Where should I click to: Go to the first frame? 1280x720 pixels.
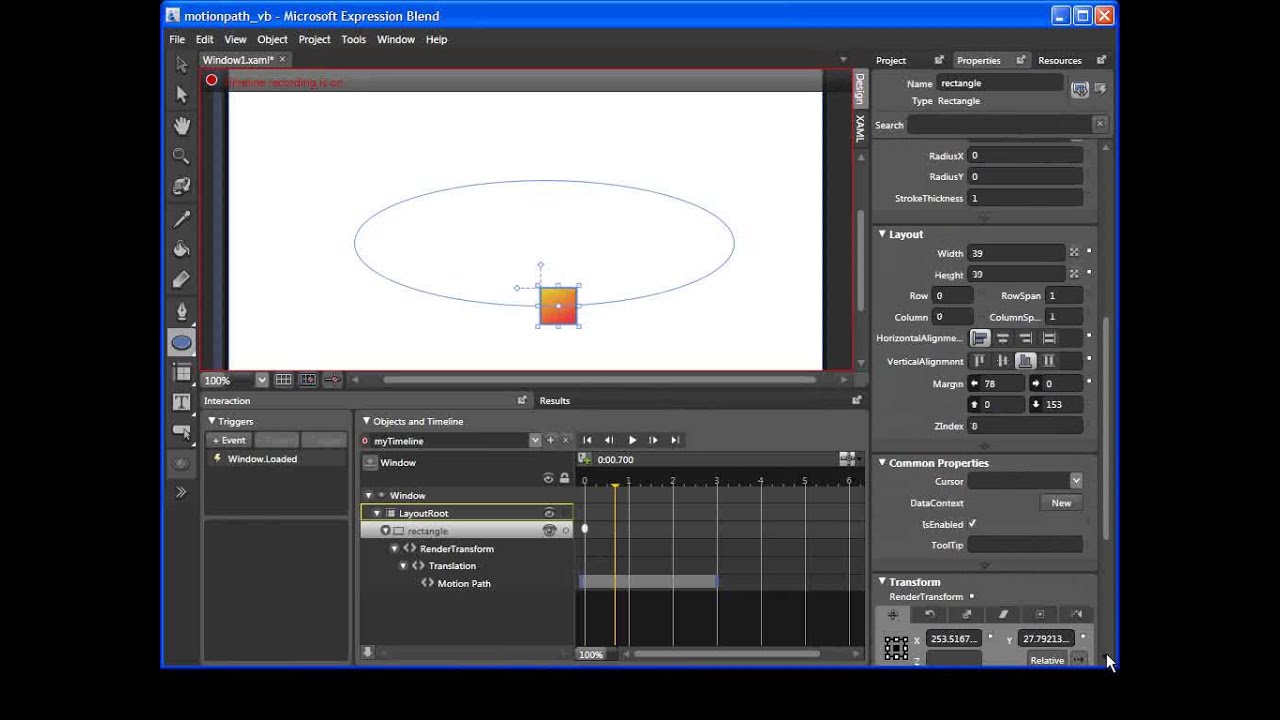pos(587,440)
